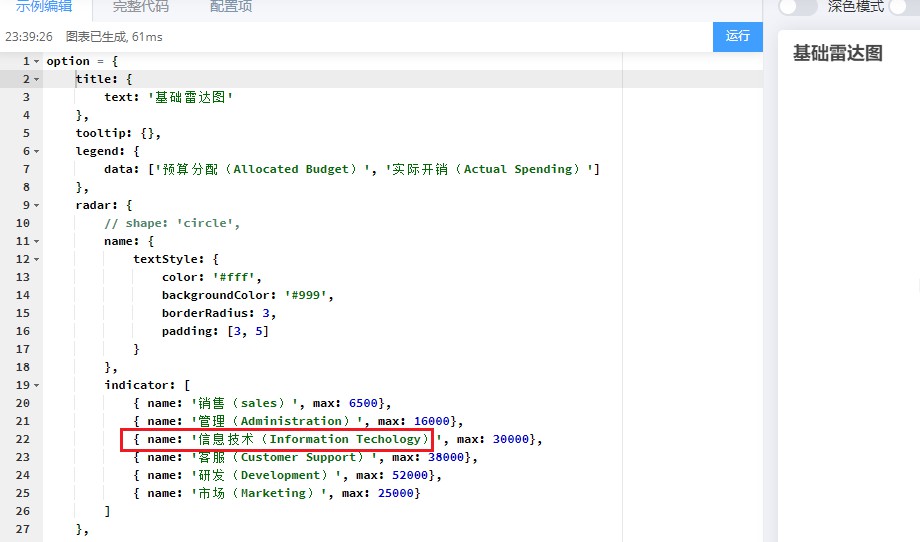Click the 23:39:26 timestamp

pos(29,36)
